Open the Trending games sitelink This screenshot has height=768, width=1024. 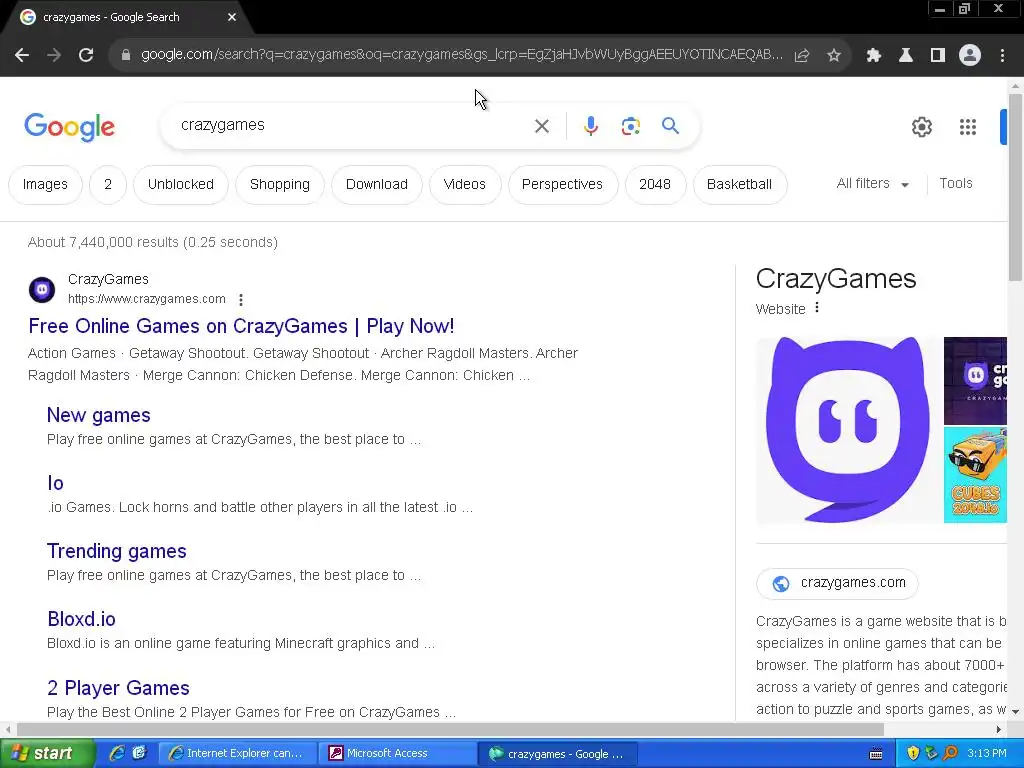(x=116, y=551)
